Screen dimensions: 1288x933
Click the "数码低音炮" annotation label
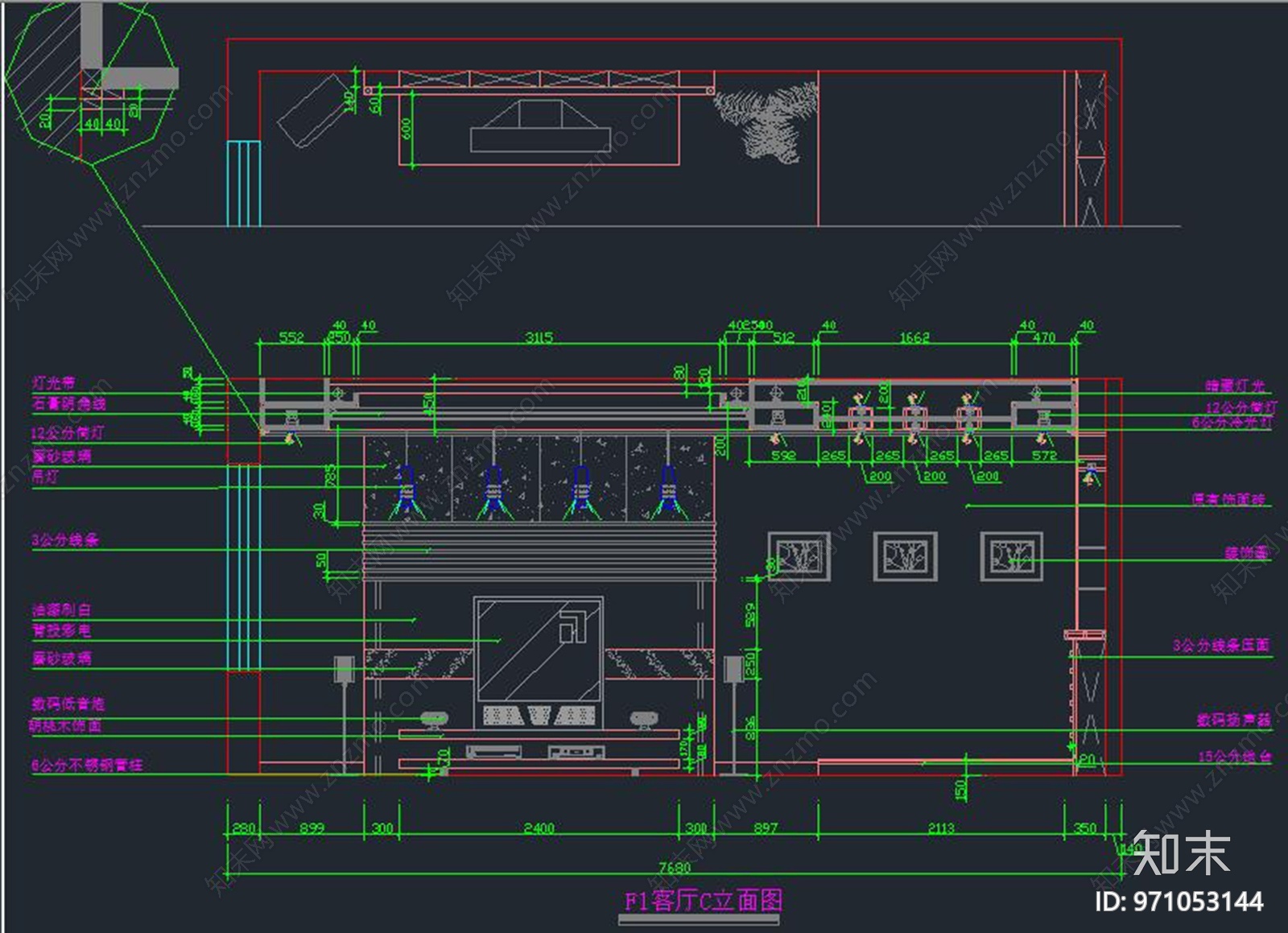(x=68, y=704)
